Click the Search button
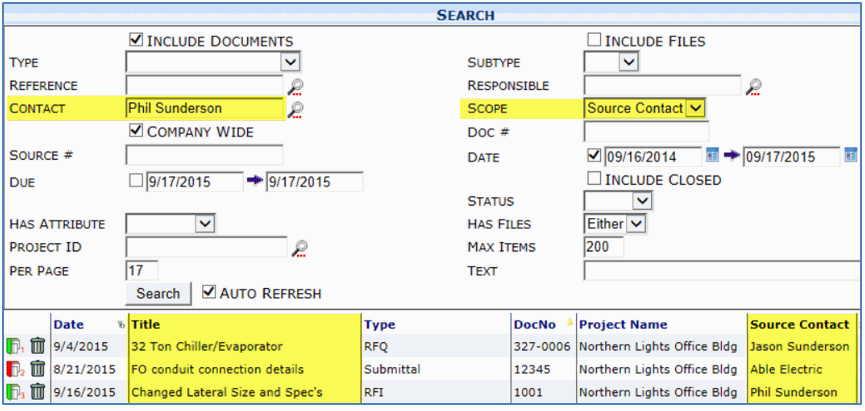This screenshot has height=411, width=865. pos(158,293)
